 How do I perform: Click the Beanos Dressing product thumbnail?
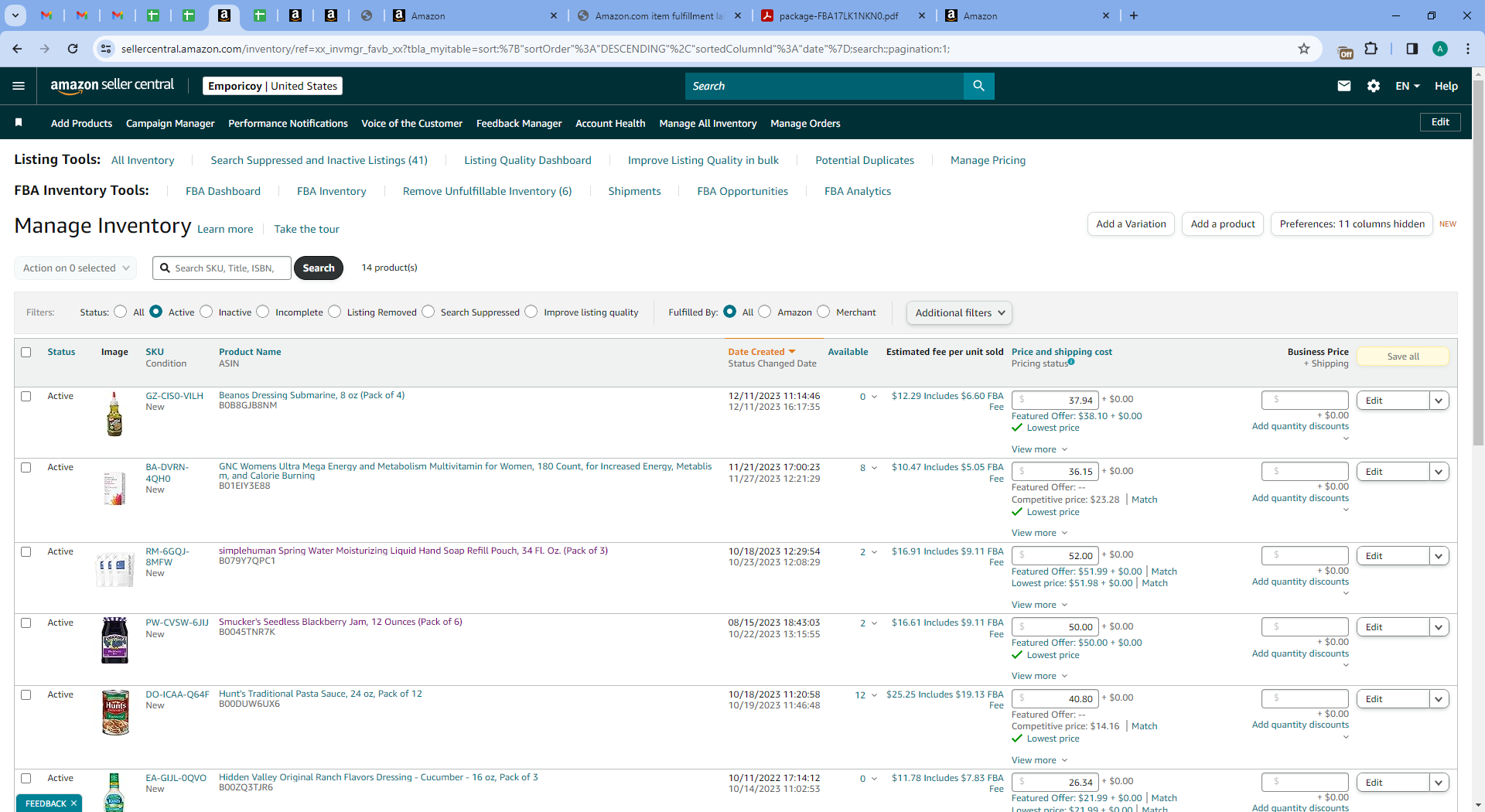[114, 414]
